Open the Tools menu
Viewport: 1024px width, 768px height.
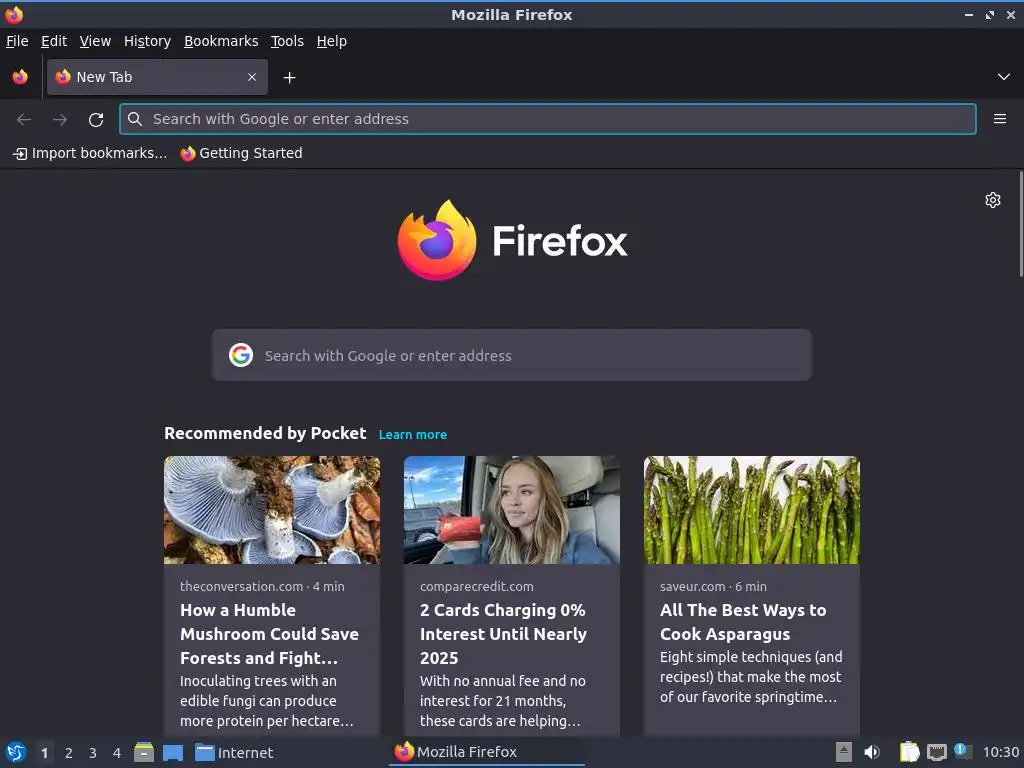287,41
